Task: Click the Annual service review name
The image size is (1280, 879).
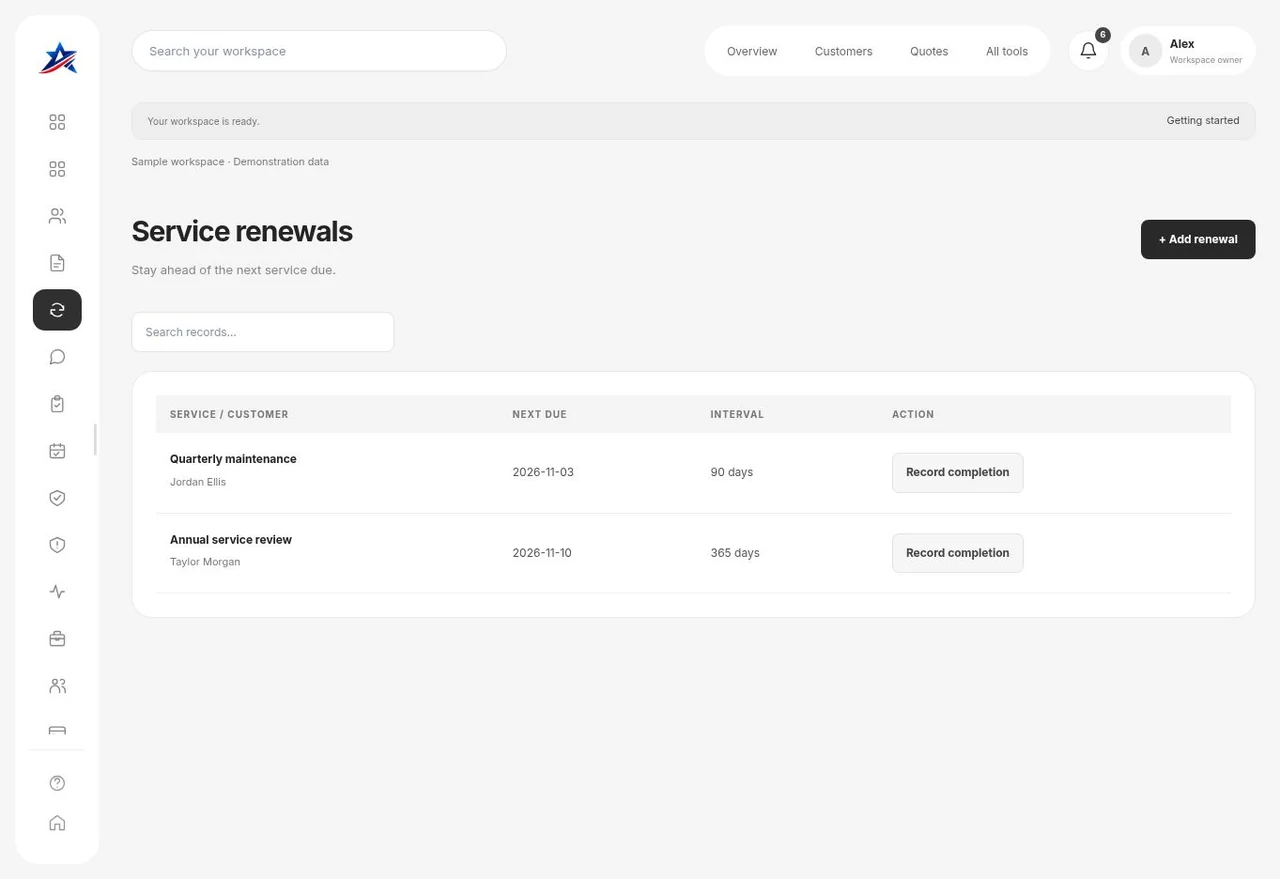Action: (231, 539)
